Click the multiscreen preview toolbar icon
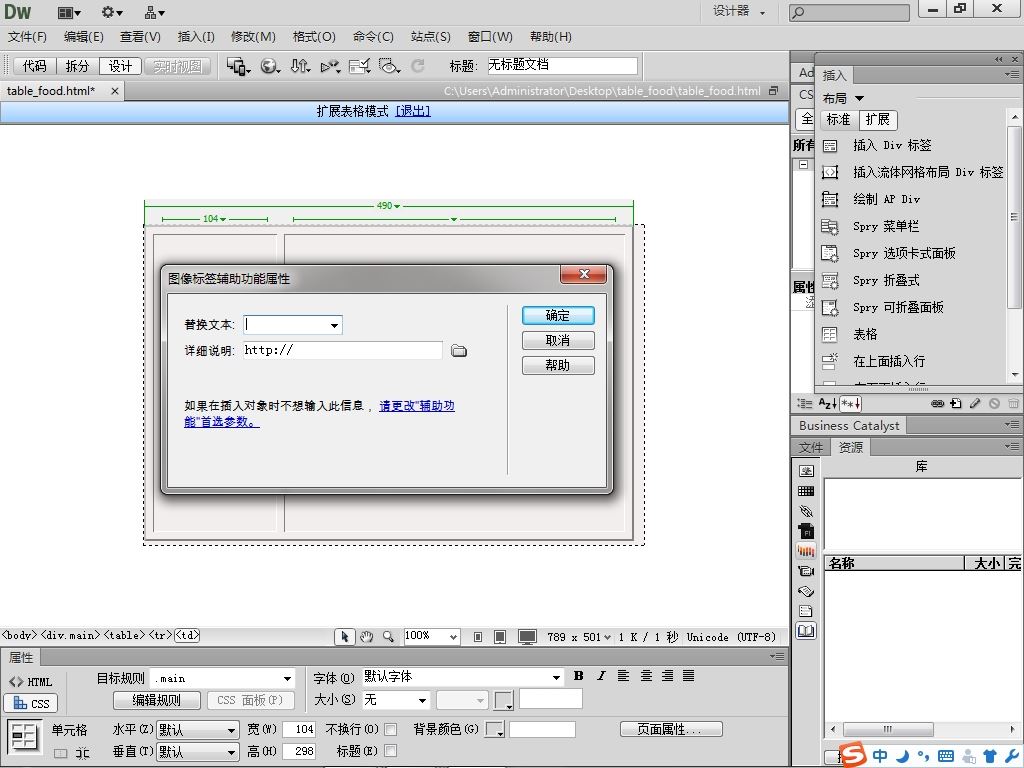The width and height of the screenshot is (1024, 768). pos(238,66)
